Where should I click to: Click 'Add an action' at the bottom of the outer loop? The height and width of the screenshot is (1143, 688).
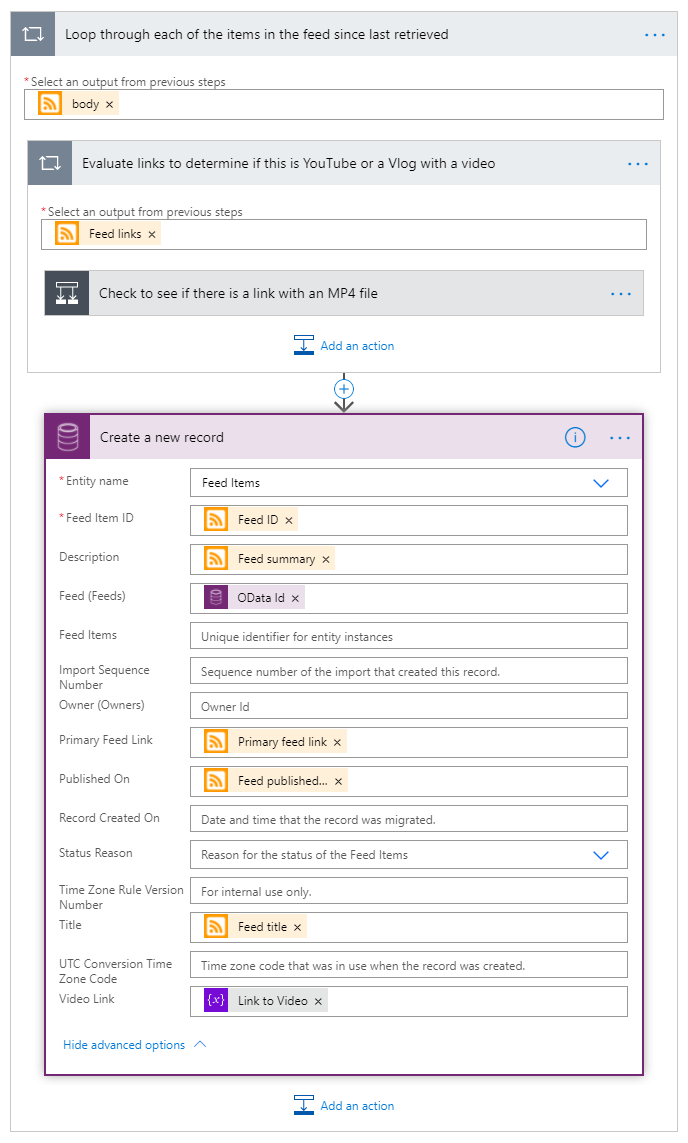(344, 1106)
